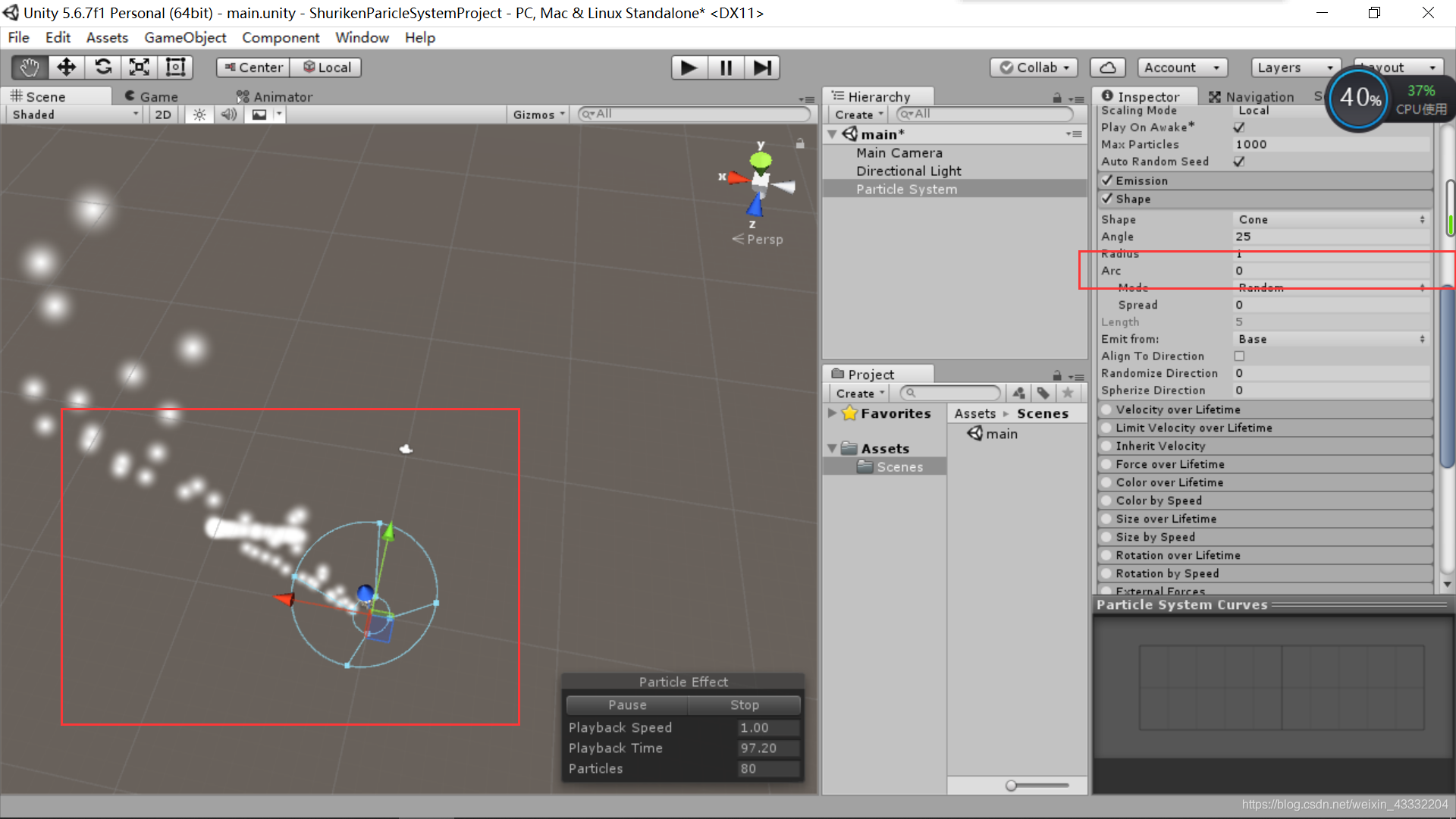Stop the particle effect

744,704
